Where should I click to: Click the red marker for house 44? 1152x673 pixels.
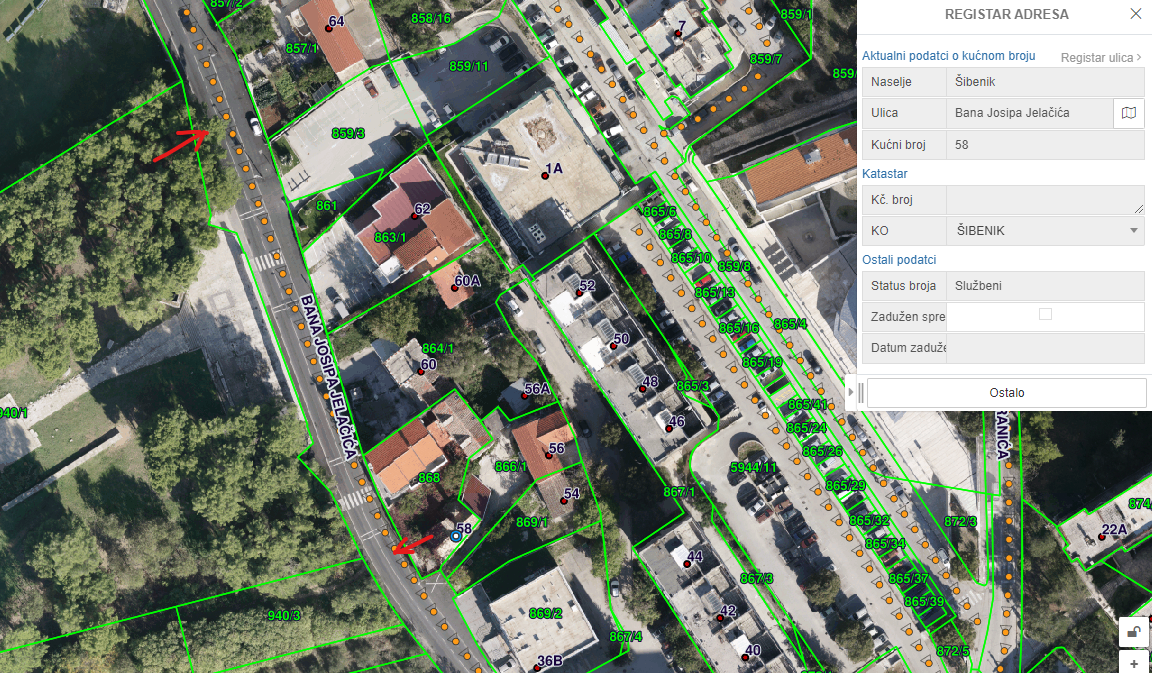point(687,564)
